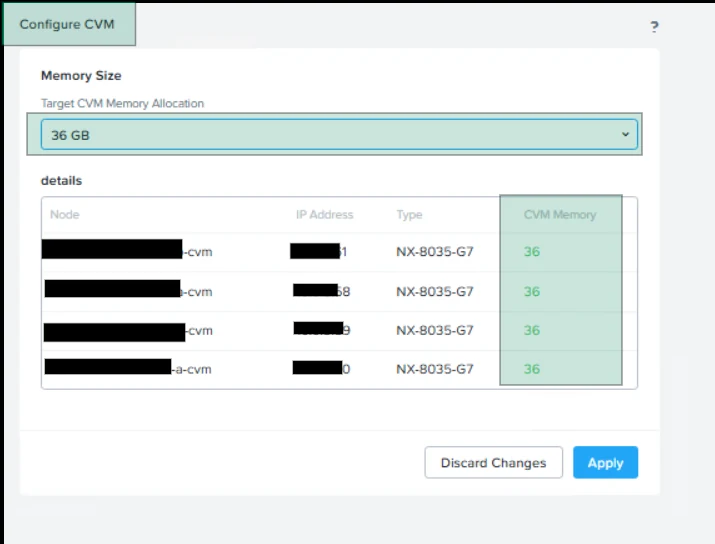Click the 36 memory value in the first row
Image resolution: width=715 pixels, height=544 pixels.
point(532,252)
